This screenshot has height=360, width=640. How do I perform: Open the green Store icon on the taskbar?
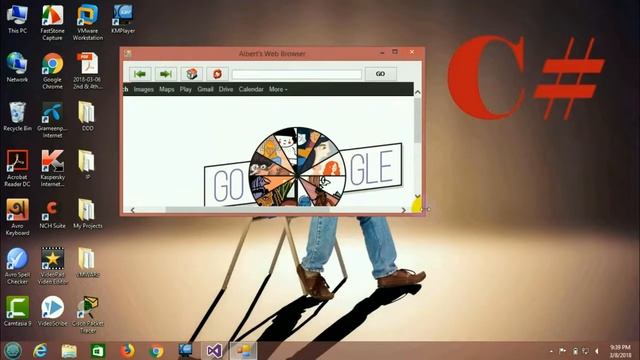(x=98, y=351)
